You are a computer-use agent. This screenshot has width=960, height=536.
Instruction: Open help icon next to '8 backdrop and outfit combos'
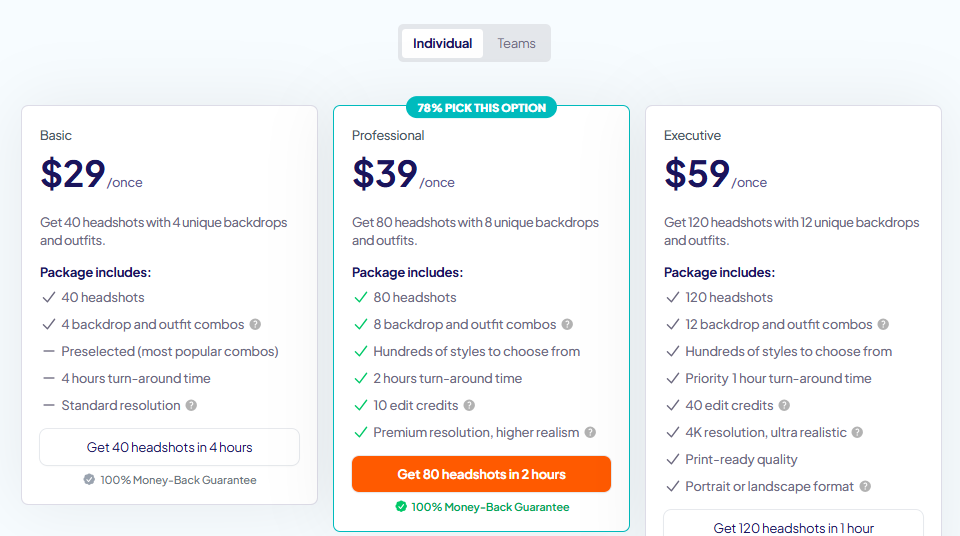tap(567, 324)
